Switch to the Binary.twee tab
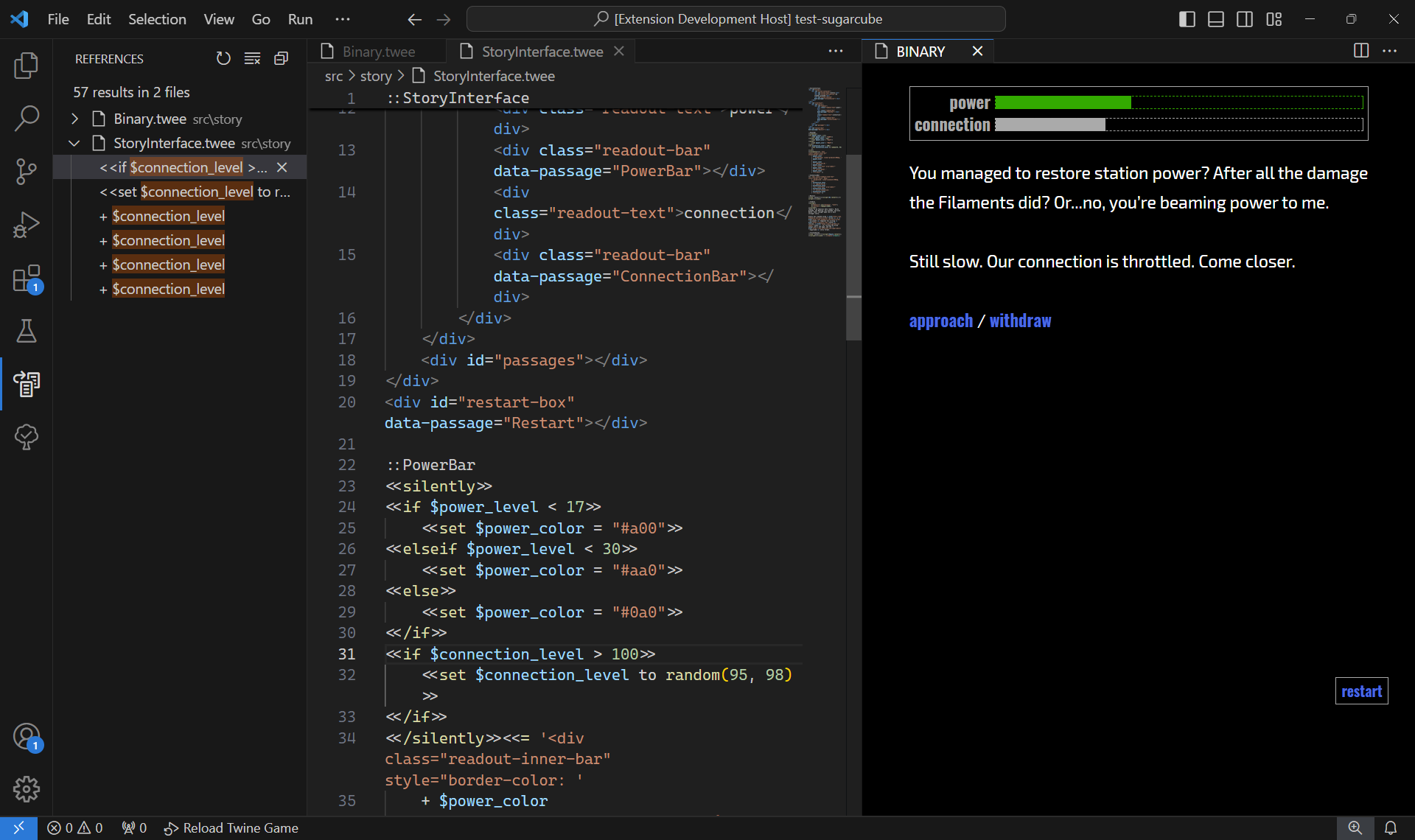 (x=378, y=52)
